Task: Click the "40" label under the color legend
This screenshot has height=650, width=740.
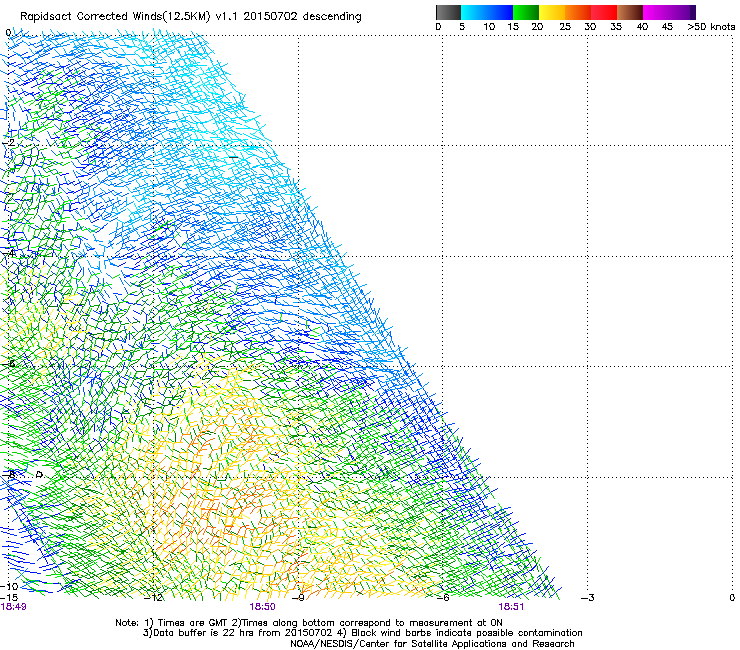Action: (x=642, y=27)
